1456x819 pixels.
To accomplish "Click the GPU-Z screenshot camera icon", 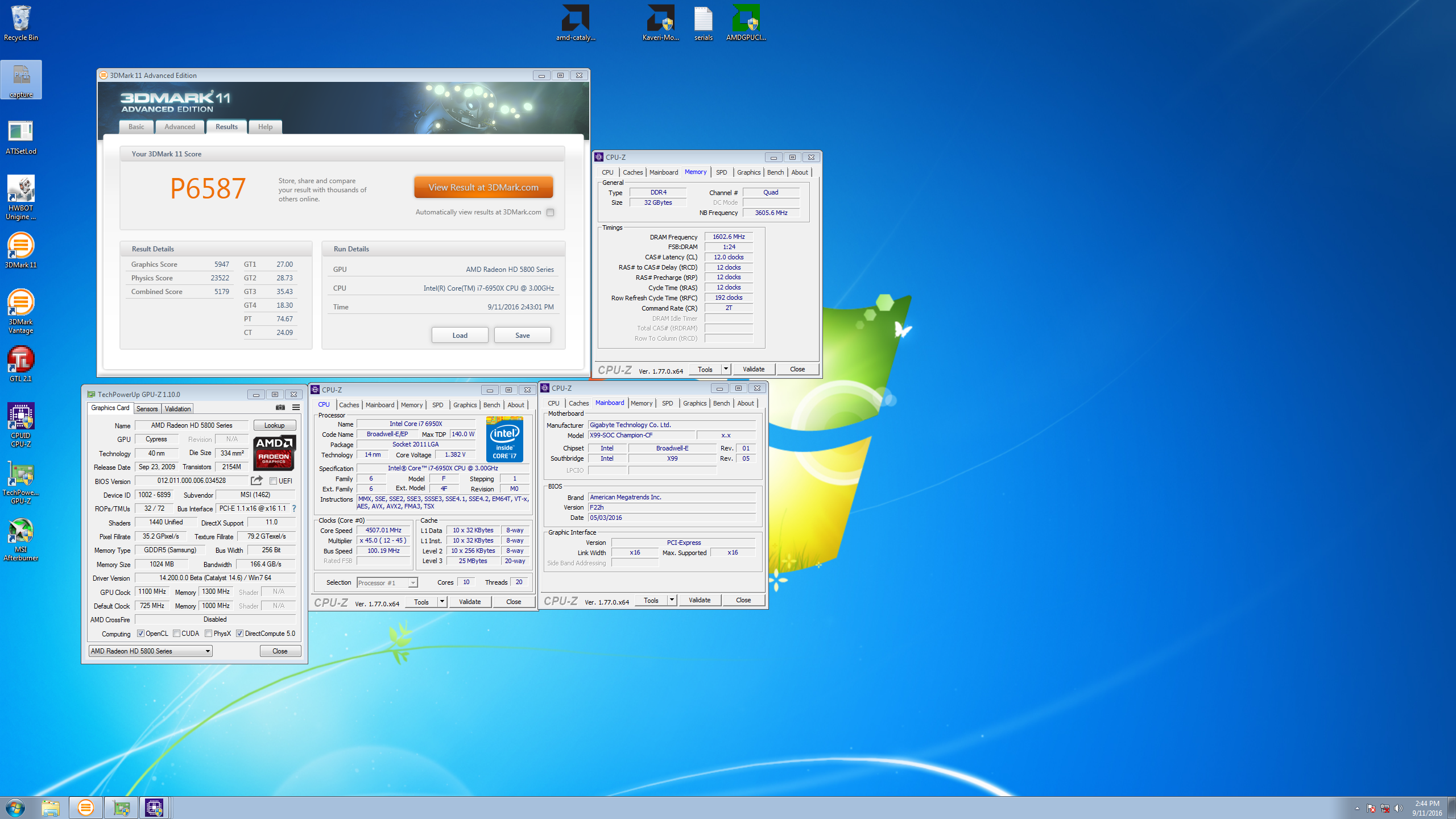I will point(280,407).
